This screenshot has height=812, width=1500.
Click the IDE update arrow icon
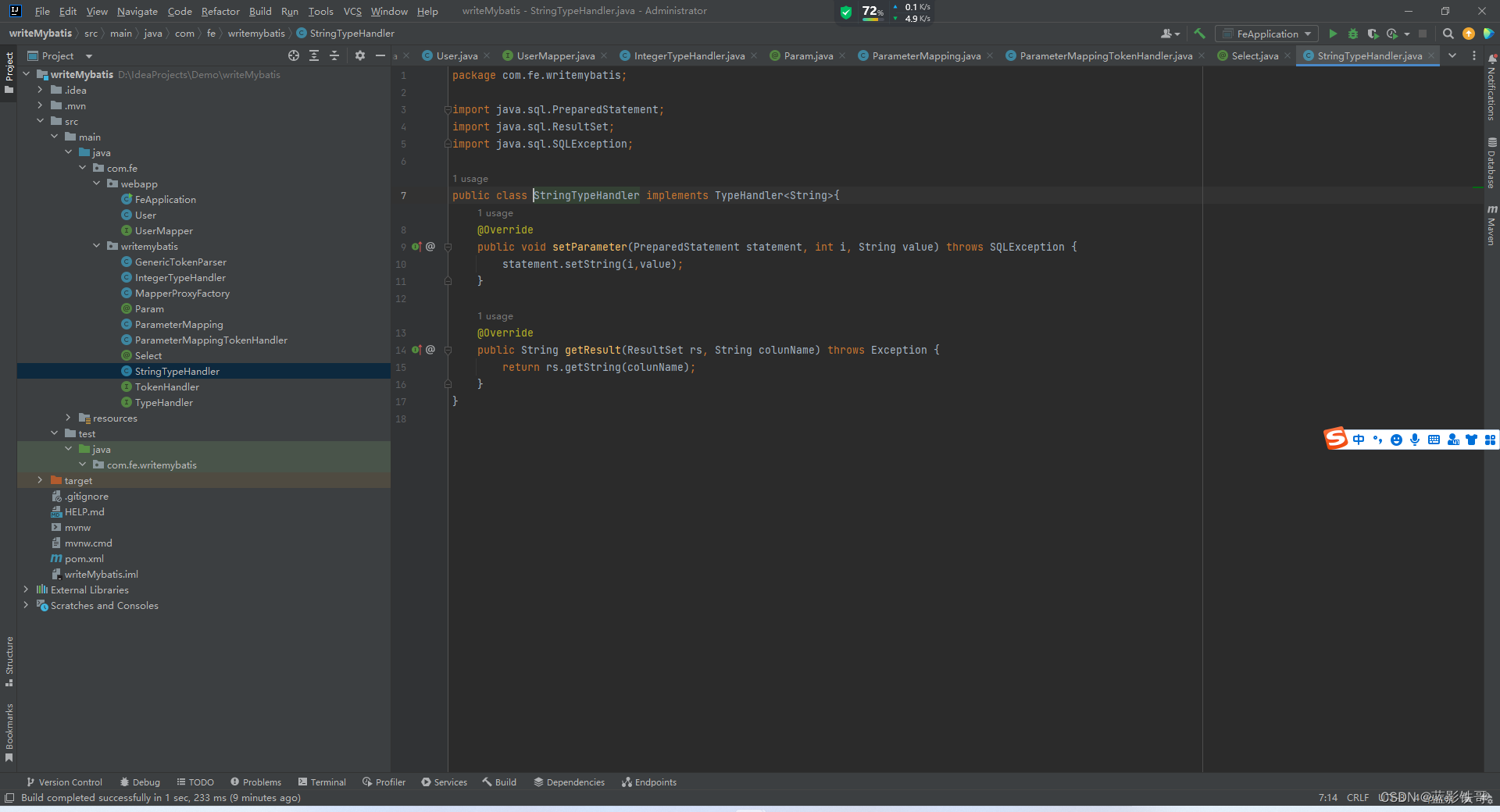point(1469,34)
